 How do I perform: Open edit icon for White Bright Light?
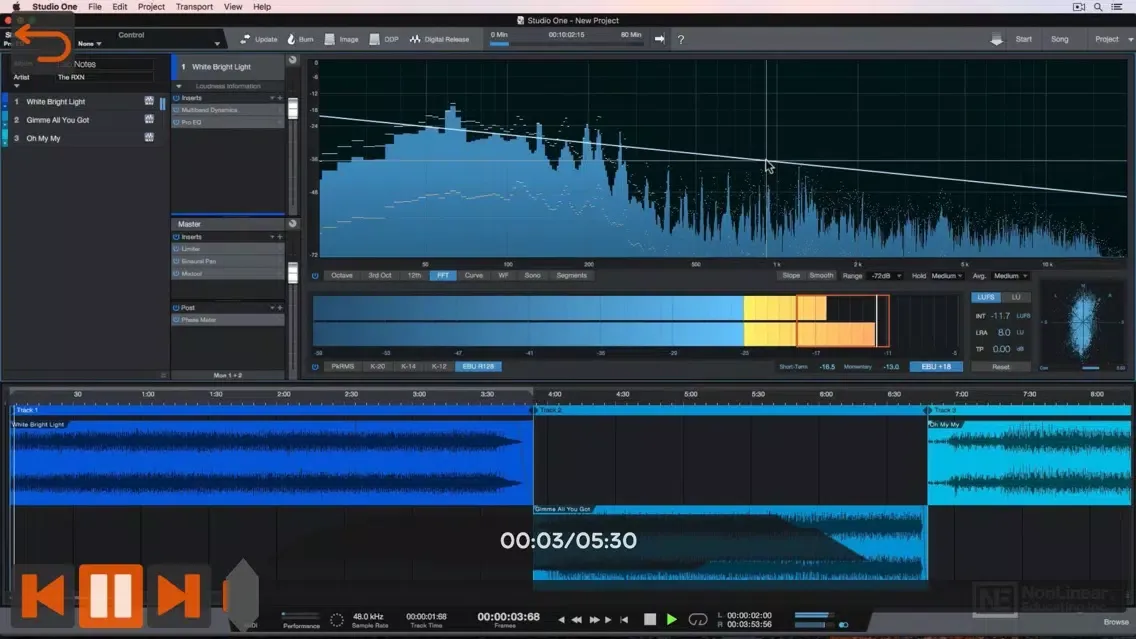tap(149, 101)
